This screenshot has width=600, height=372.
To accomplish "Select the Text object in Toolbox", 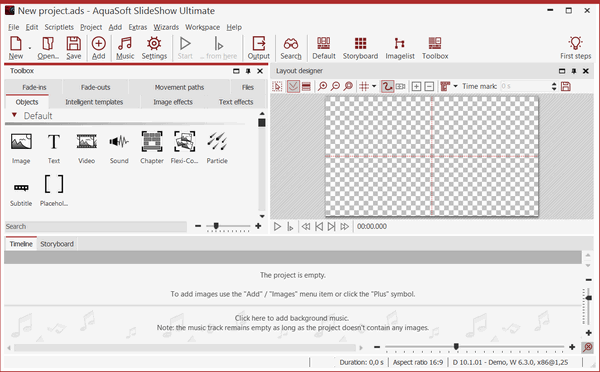I will [x=54, y=148].
